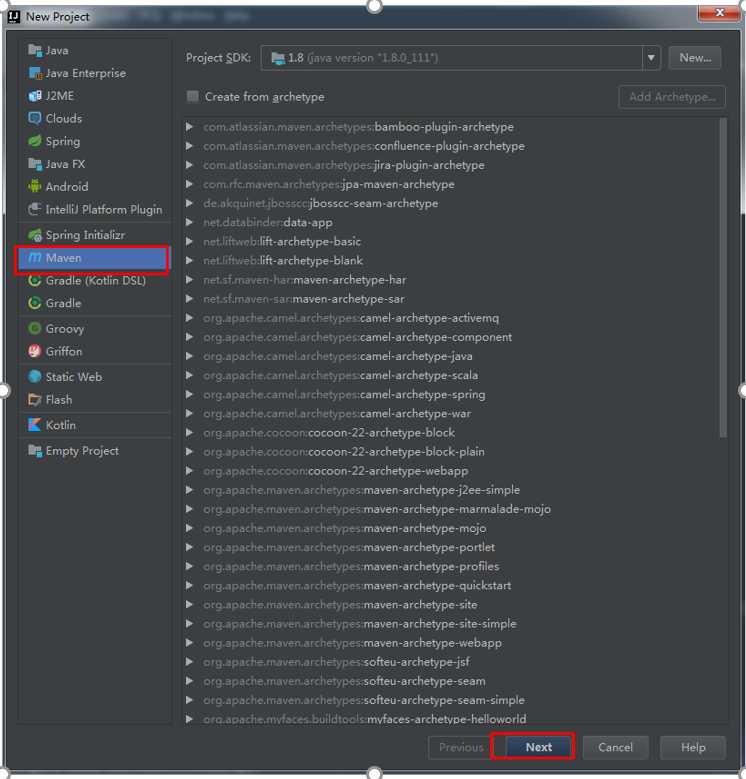Select maven-archetype-webapp archetype row
Viewport: 746px width, 779px height.
452,643
